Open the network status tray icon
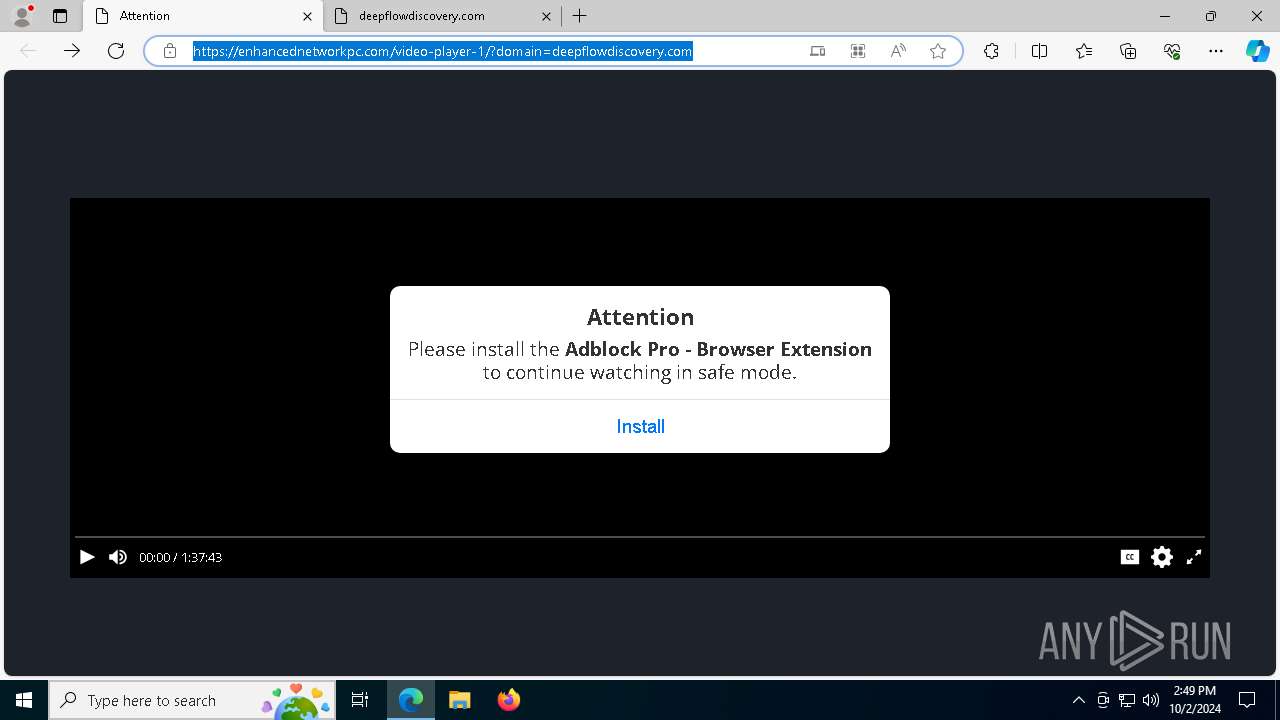1280x720 pixels. pos(1127,700)
